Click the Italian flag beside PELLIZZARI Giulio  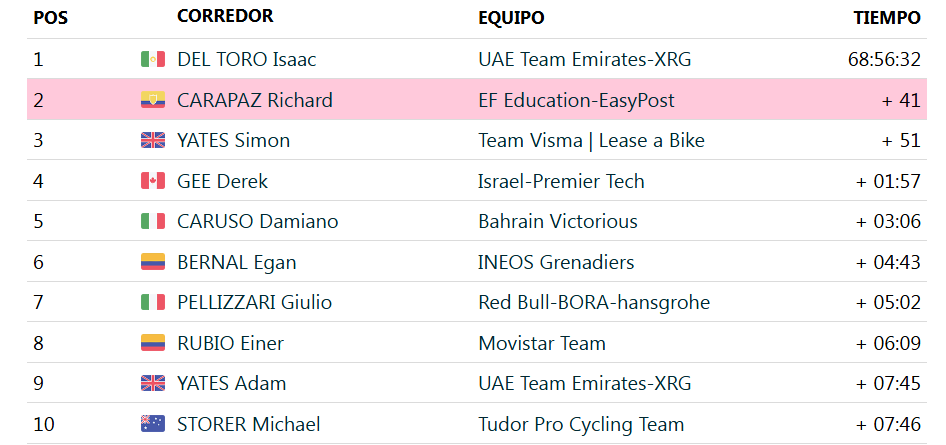click(153, 302)
